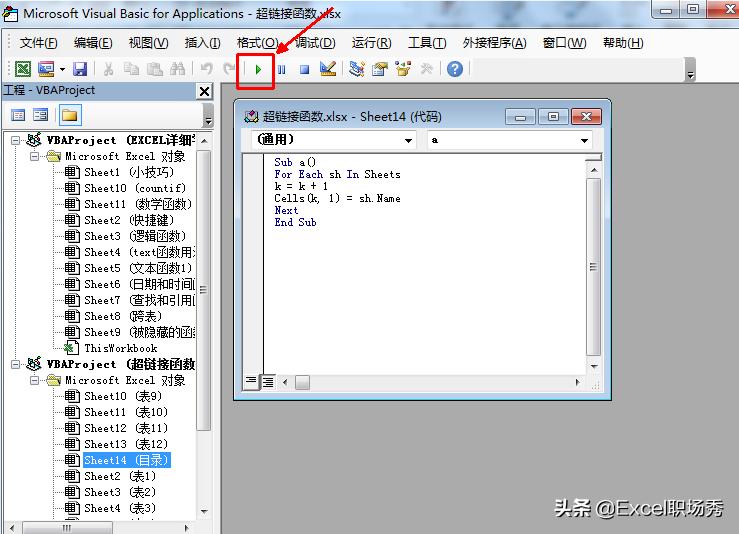Open the 帮助(H) menu
The width and height of the screenshot is (739, 534).
coord(623,43)
